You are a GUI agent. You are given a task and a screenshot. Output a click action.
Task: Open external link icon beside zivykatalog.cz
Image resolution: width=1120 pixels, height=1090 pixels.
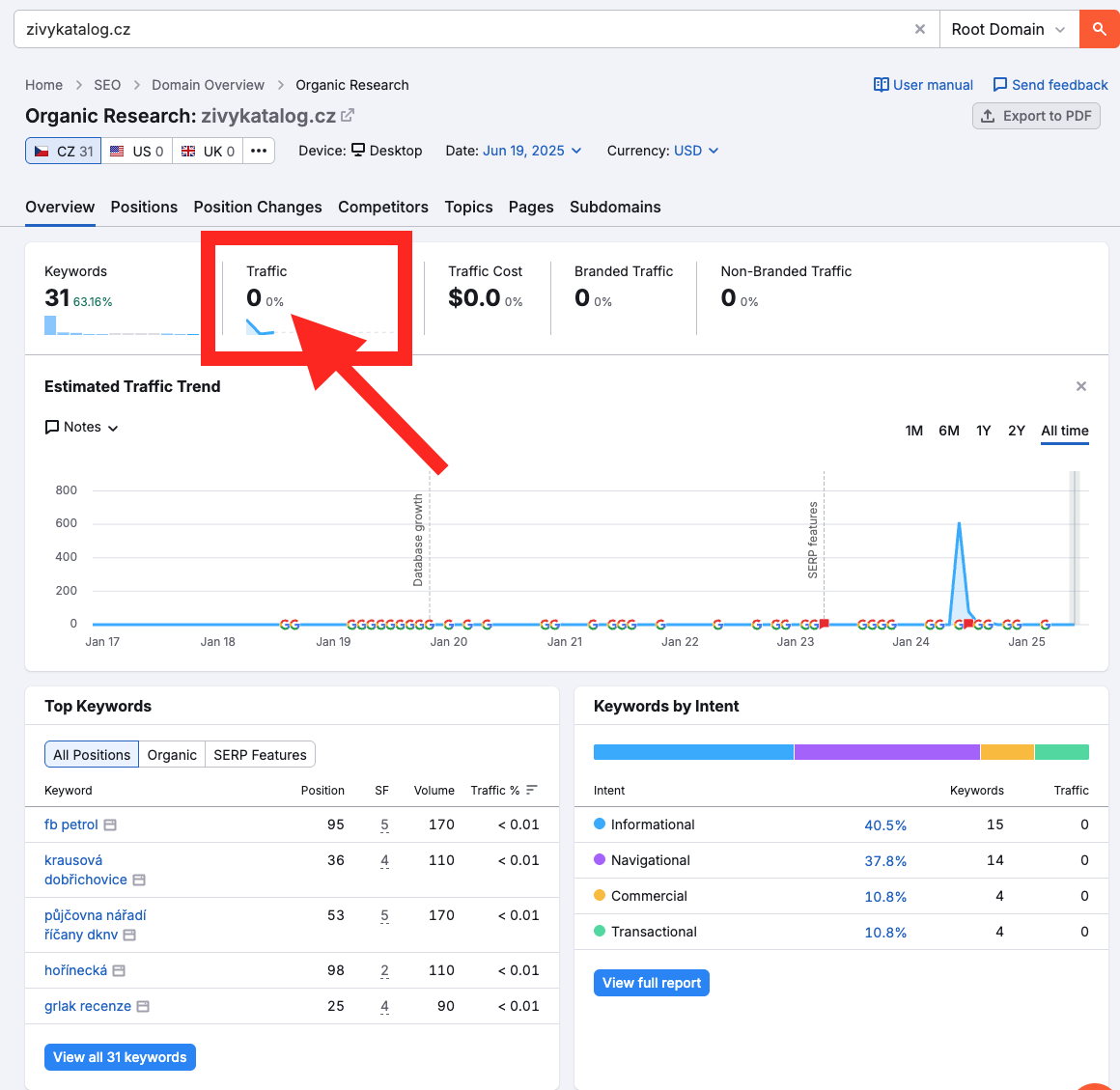tap(348, 115)
